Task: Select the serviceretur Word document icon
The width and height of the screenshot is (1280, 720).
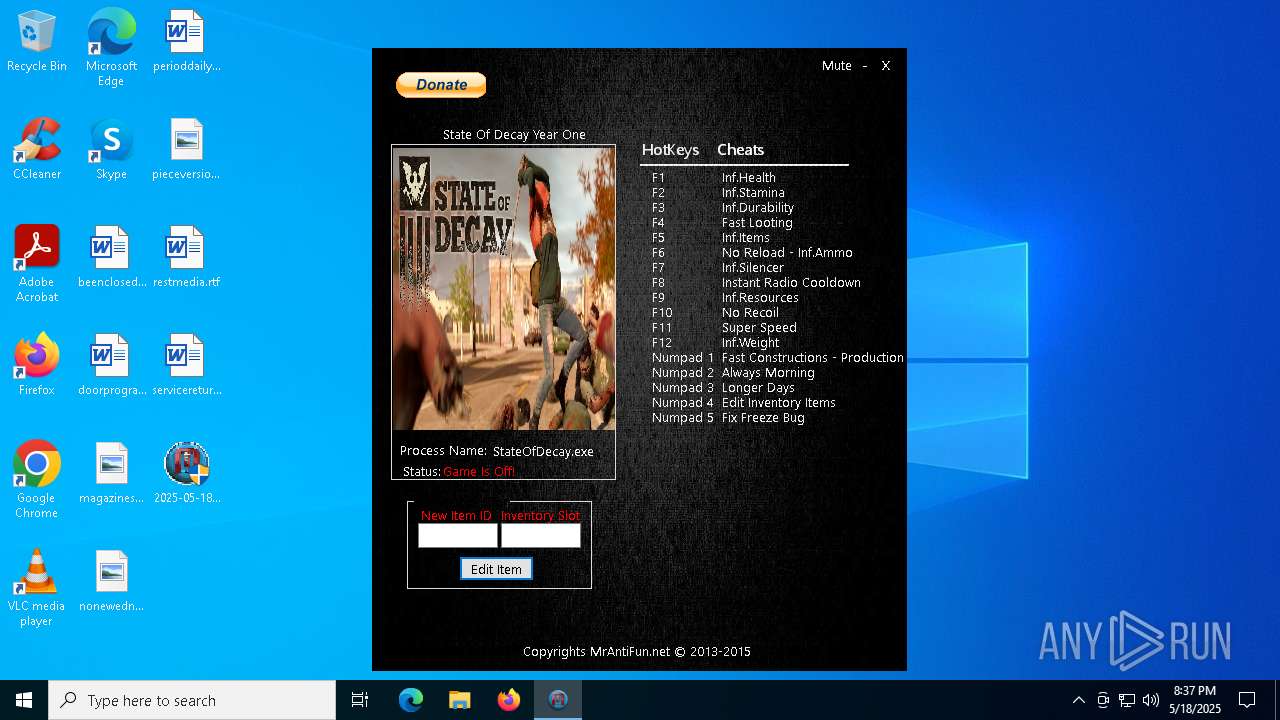Action: coord(186,366)
